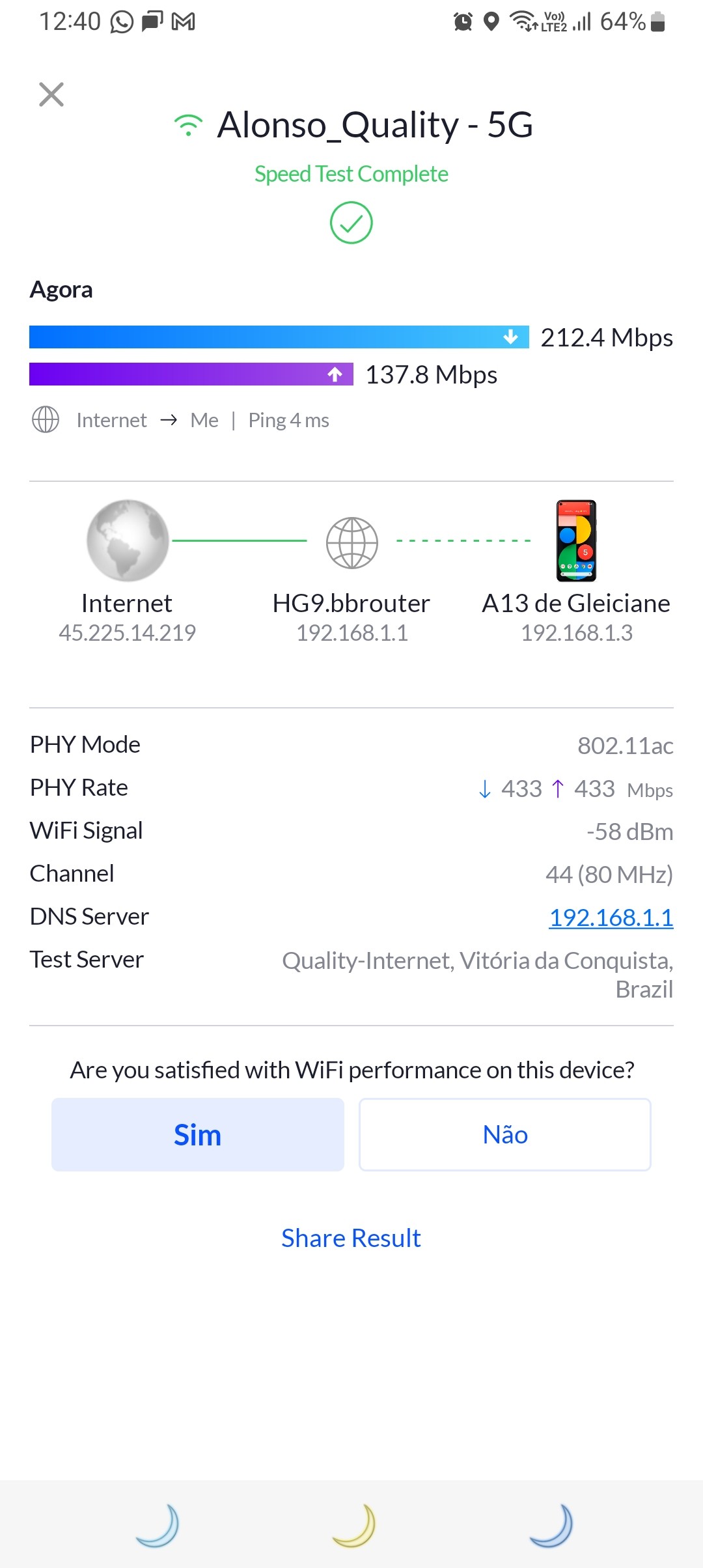Tap the left blue crescent icon

[158, 1525]
